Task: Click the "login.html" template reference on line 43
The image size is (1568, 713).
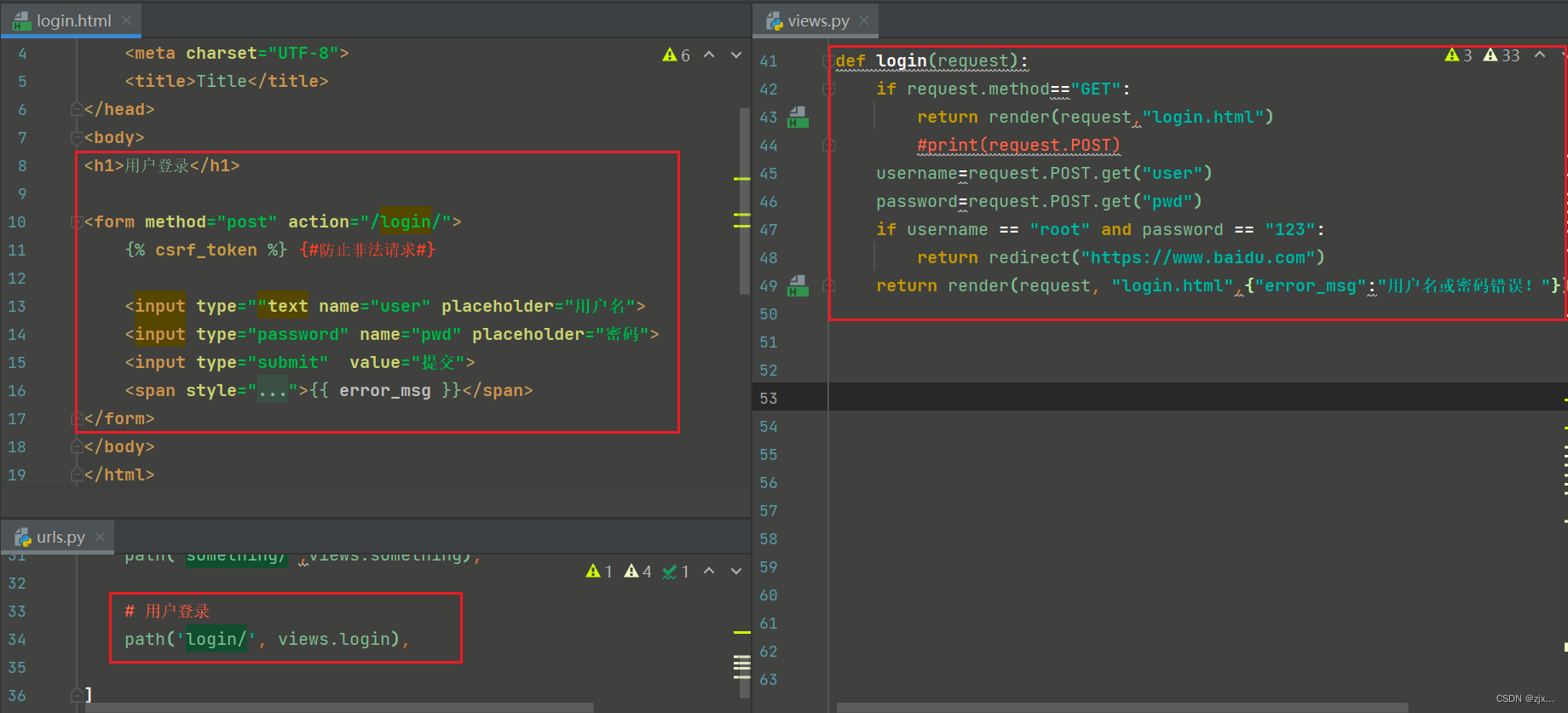Action: [x=1203, y=117]
